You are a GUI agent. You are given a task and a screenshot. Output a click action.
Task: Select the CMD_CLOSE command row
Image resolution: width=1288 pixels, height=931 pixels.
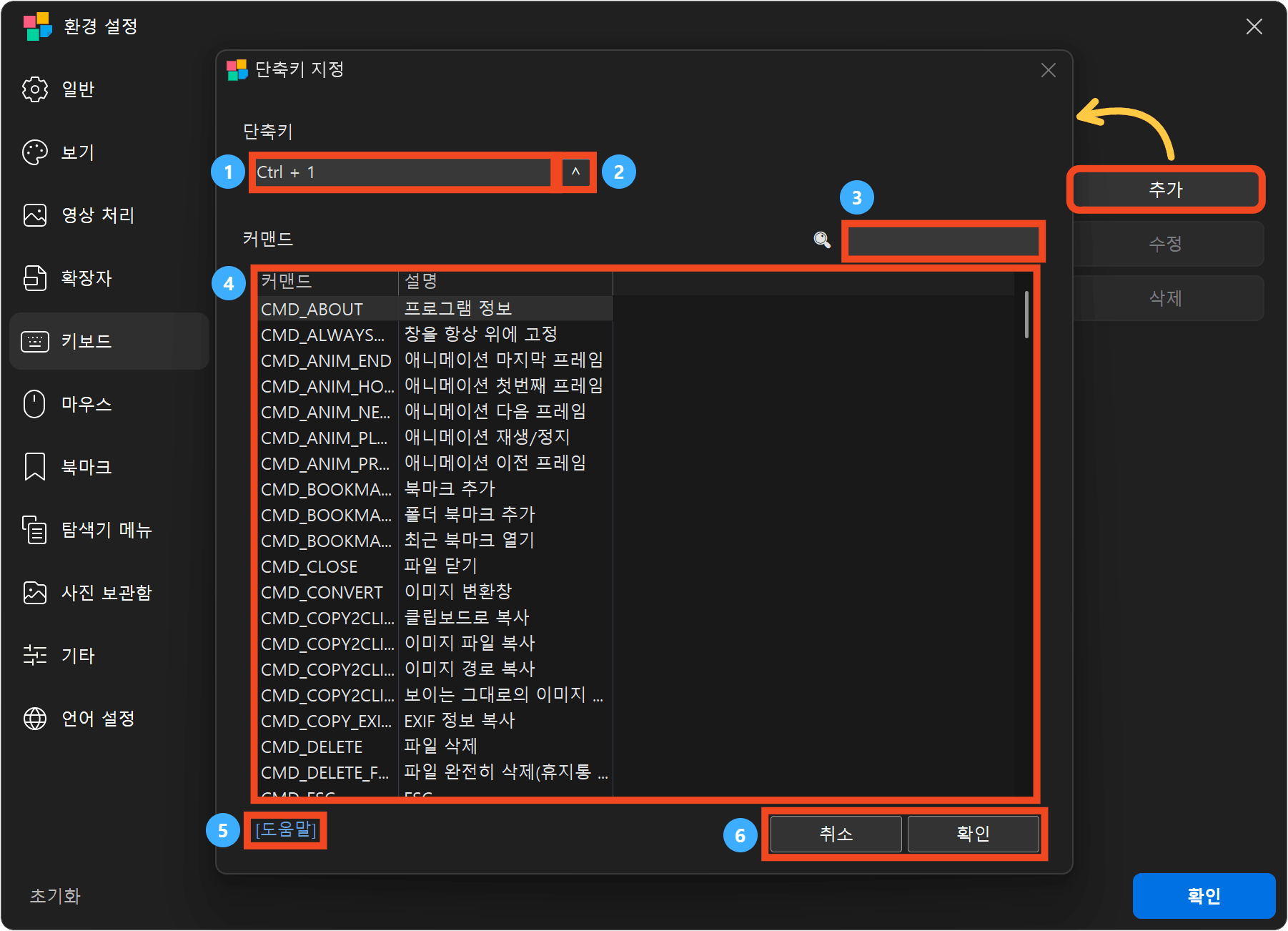[435, 566]
